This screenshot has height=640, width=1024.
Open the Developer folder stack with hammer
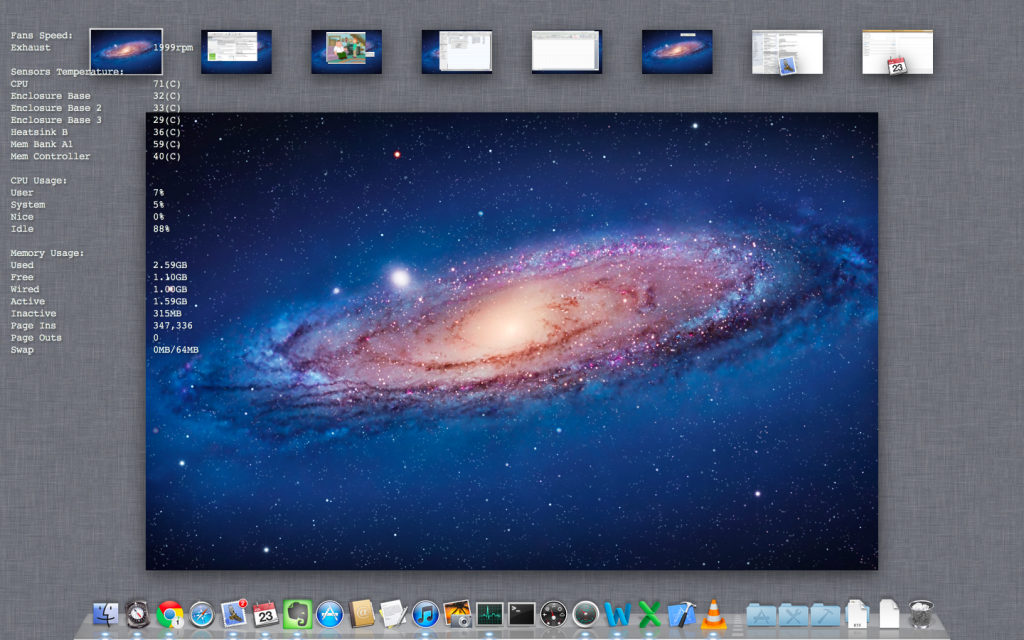tap(825, 615)
